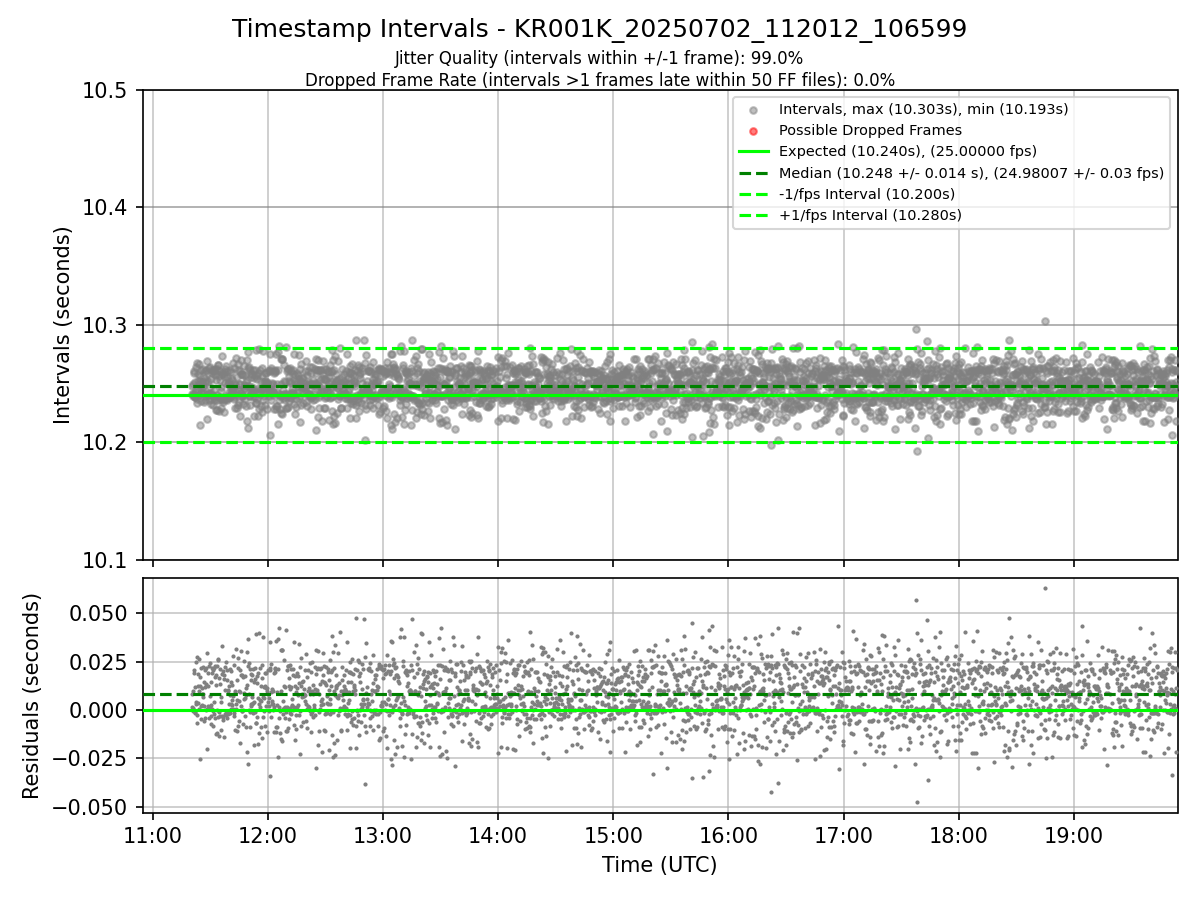Click the 17:00 time tick label
The image size is (1200, 900).
[843, 834]
